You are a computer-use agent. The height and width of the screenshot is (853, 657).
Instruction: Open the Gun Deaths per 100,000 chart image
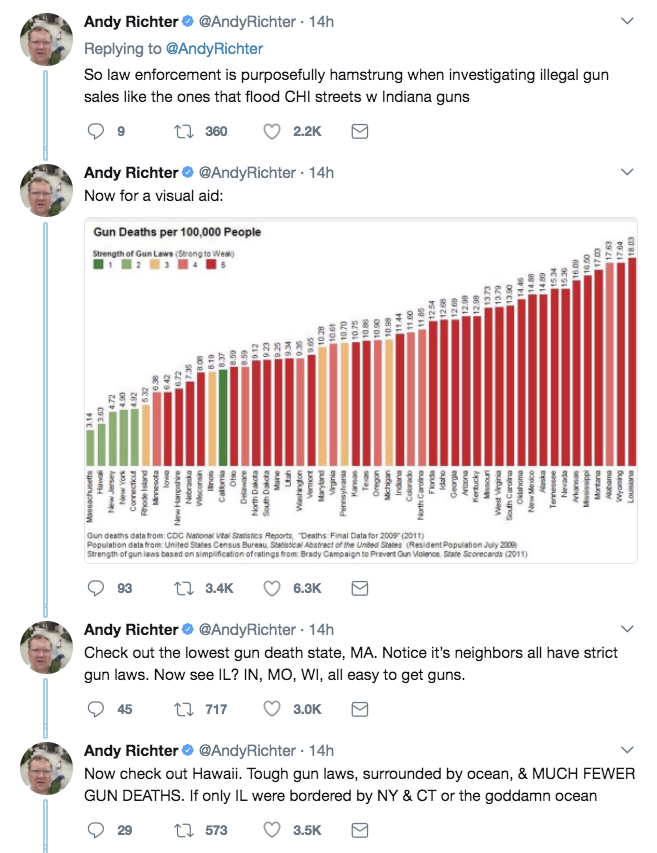pos(361,390)
